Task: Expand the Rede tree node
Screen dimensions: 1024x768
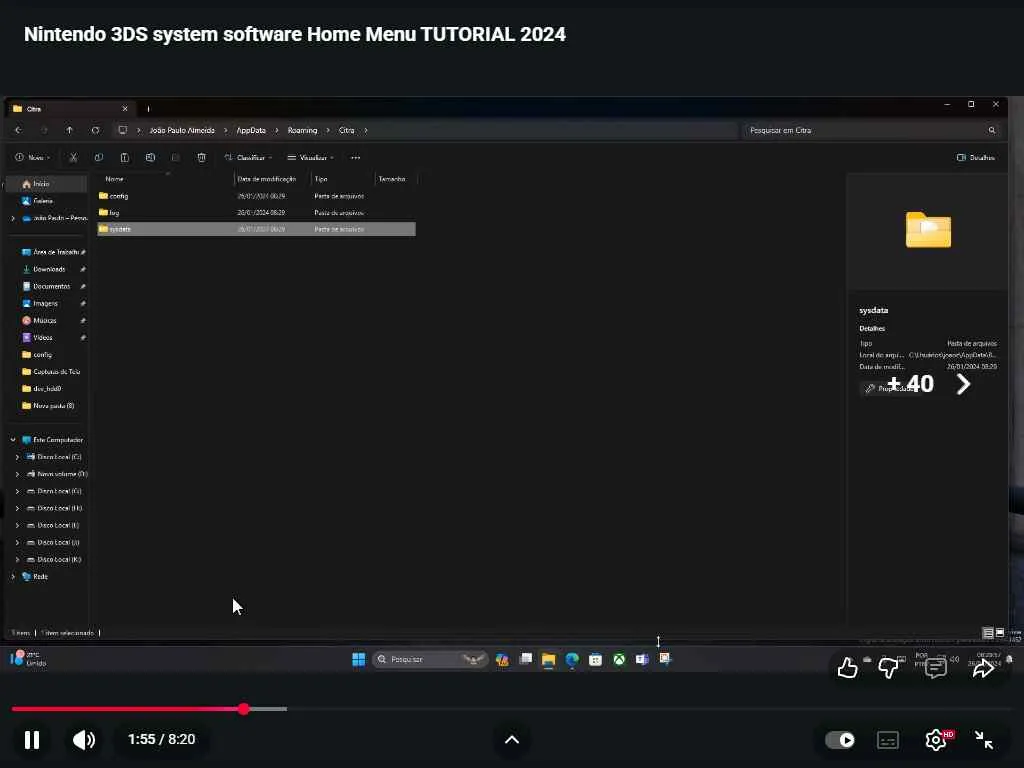Action: (13, 577)
